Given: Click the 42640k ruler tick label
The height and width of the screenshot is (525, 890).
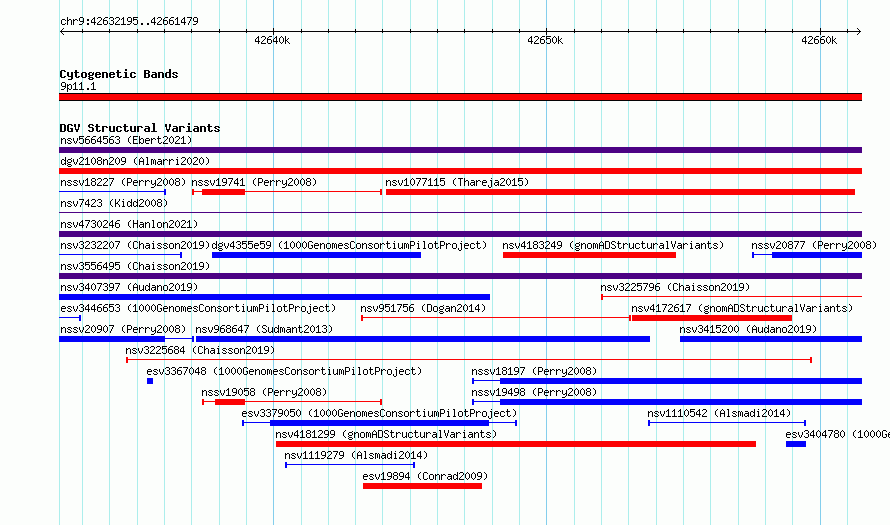Looking at the screenshot, I should [272, 40].
